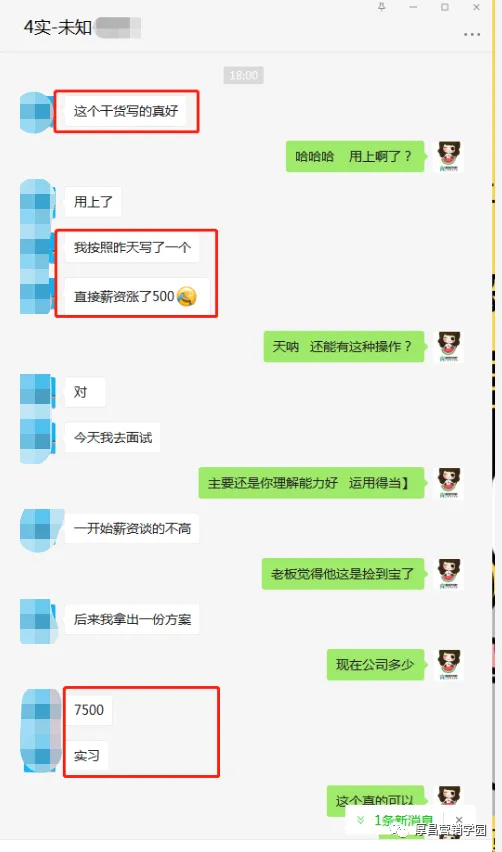Pin the chat window on top
The height and width of the screenshot is (852, 502).
[382, 7]
